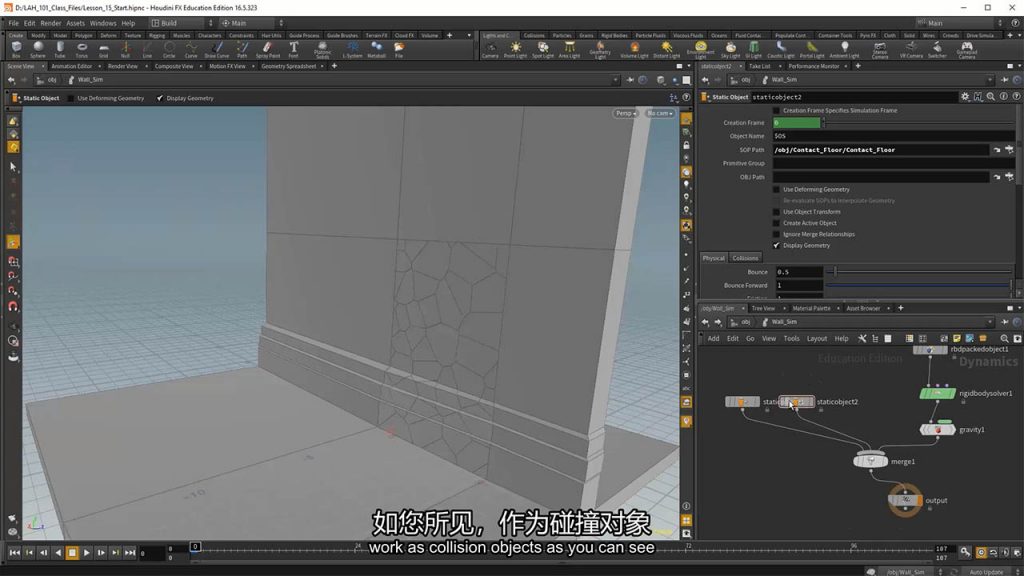Viewport: 1024px width, 576px height.
Task: Add a Camera from the lights shelf
Action: coord(490,50)
